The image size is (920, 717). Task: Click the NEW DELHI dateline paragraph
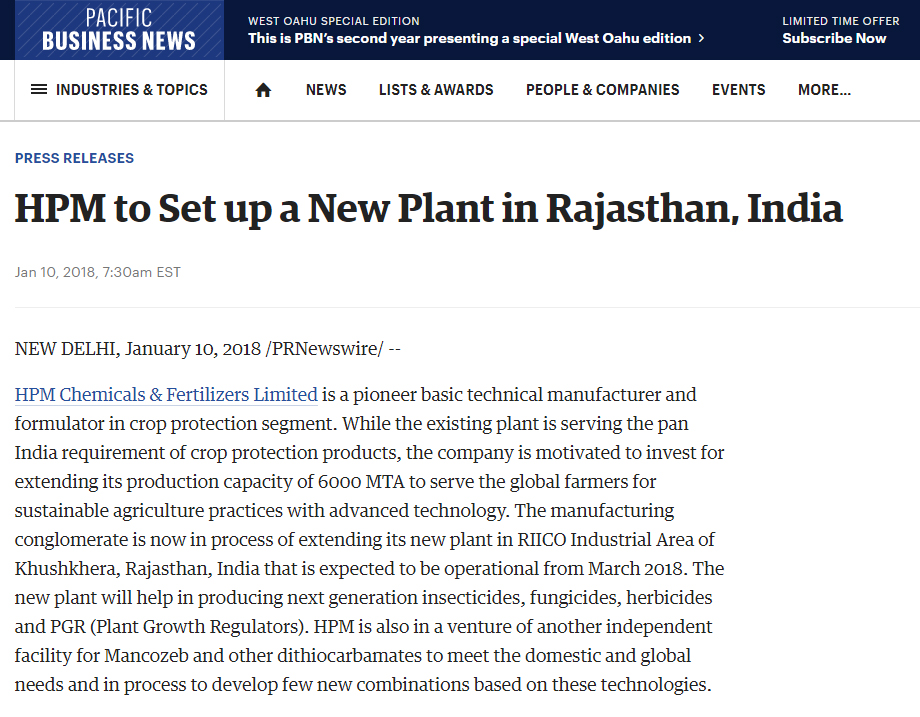pos(208,349)
